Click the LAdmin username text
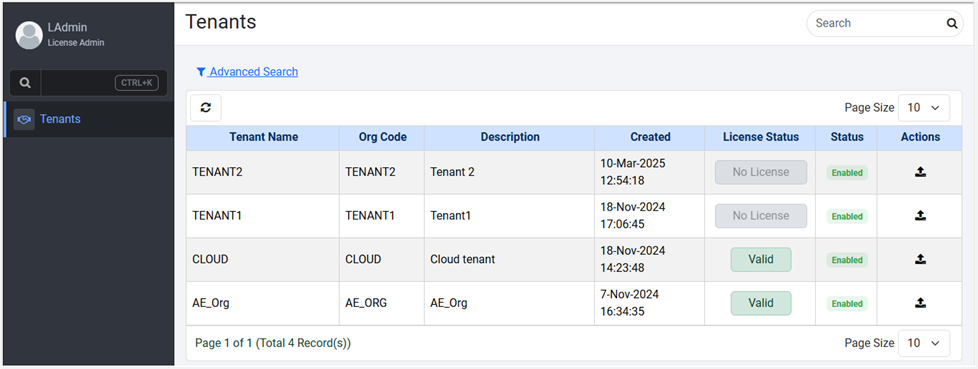The height and width of the screenshot is (369, 978). [x=67, y=27]
